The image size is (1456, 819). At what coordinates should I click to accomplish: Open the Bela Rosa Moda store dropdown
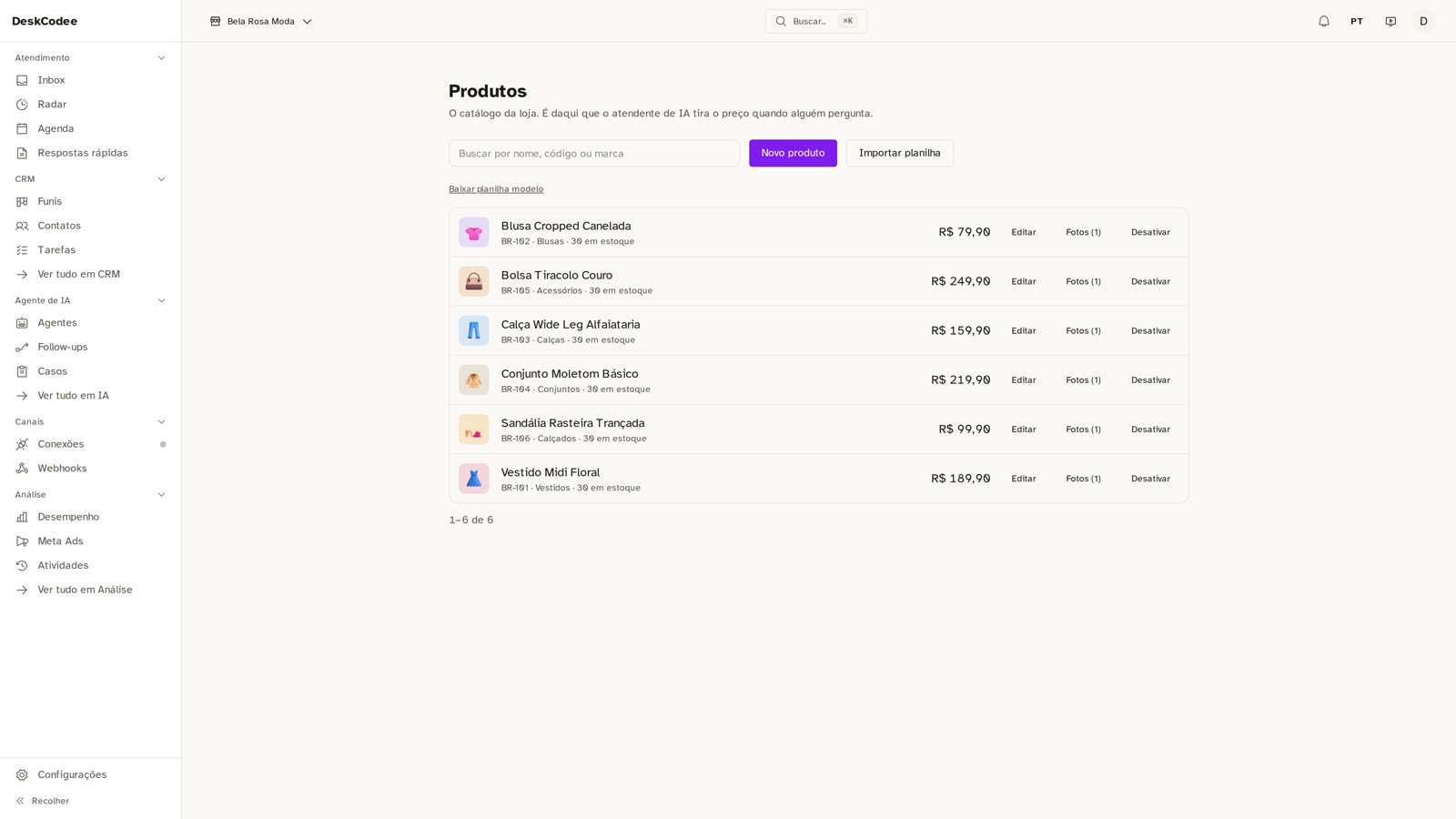click(261, 21)
